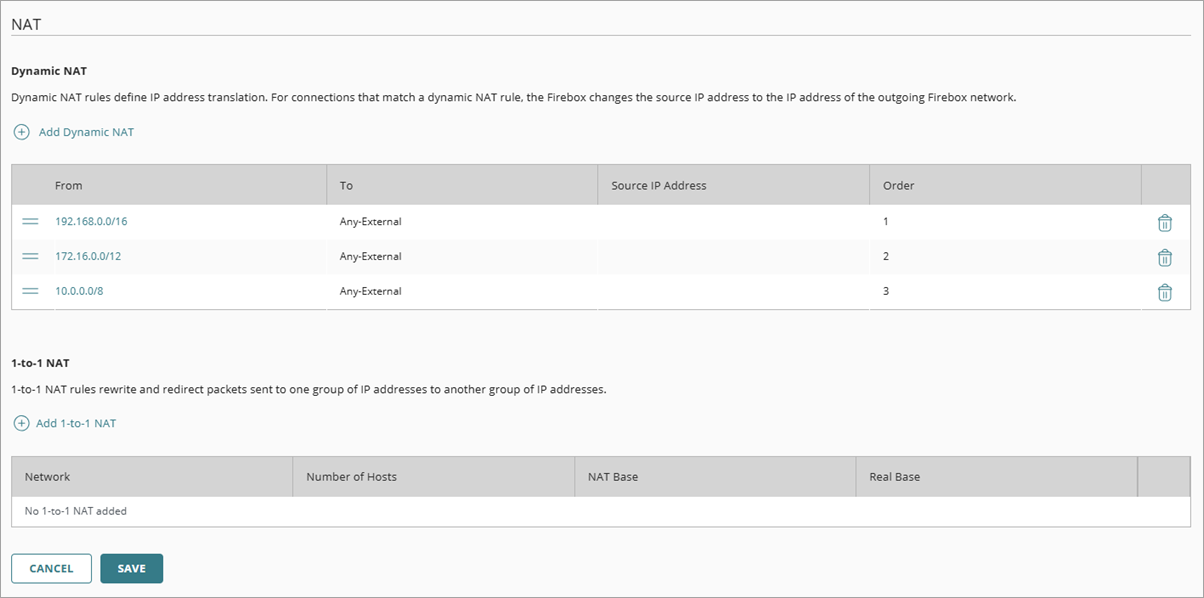
Task: Click the From column header
Action: [x=66, y=185]
